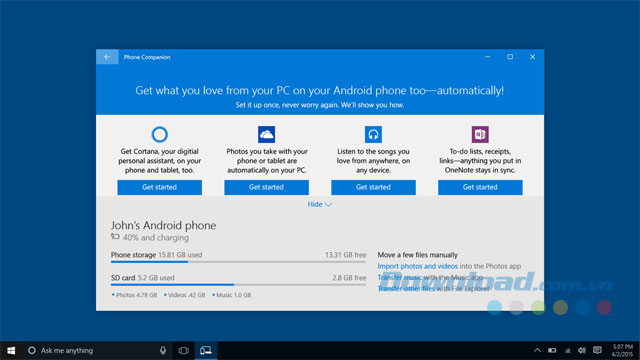Viewport: 640px width, 360px height.
Task: Click the Photos 4.78 GB legend entry
Action: [134, 295]
